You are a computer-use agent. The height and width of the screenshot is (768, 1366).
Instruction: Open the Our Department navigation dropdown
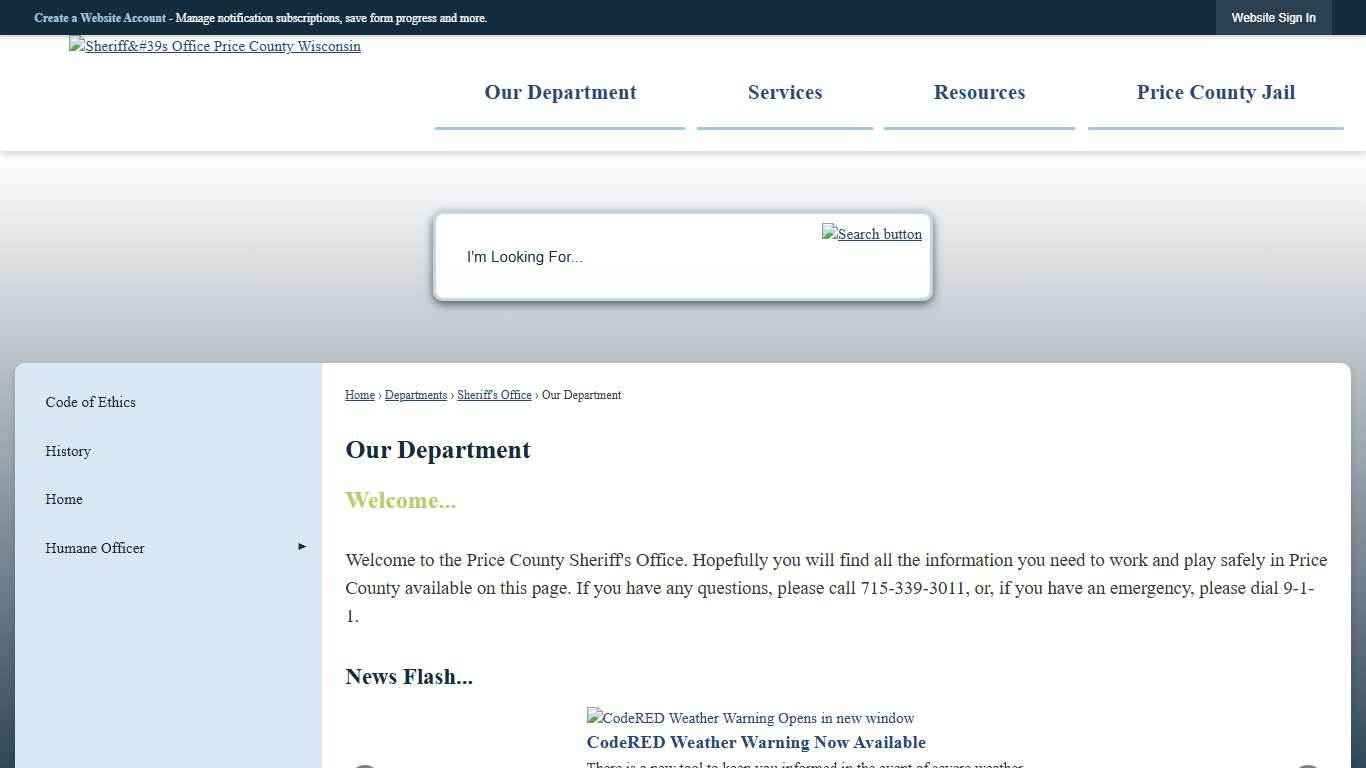(x=560, y=92)
